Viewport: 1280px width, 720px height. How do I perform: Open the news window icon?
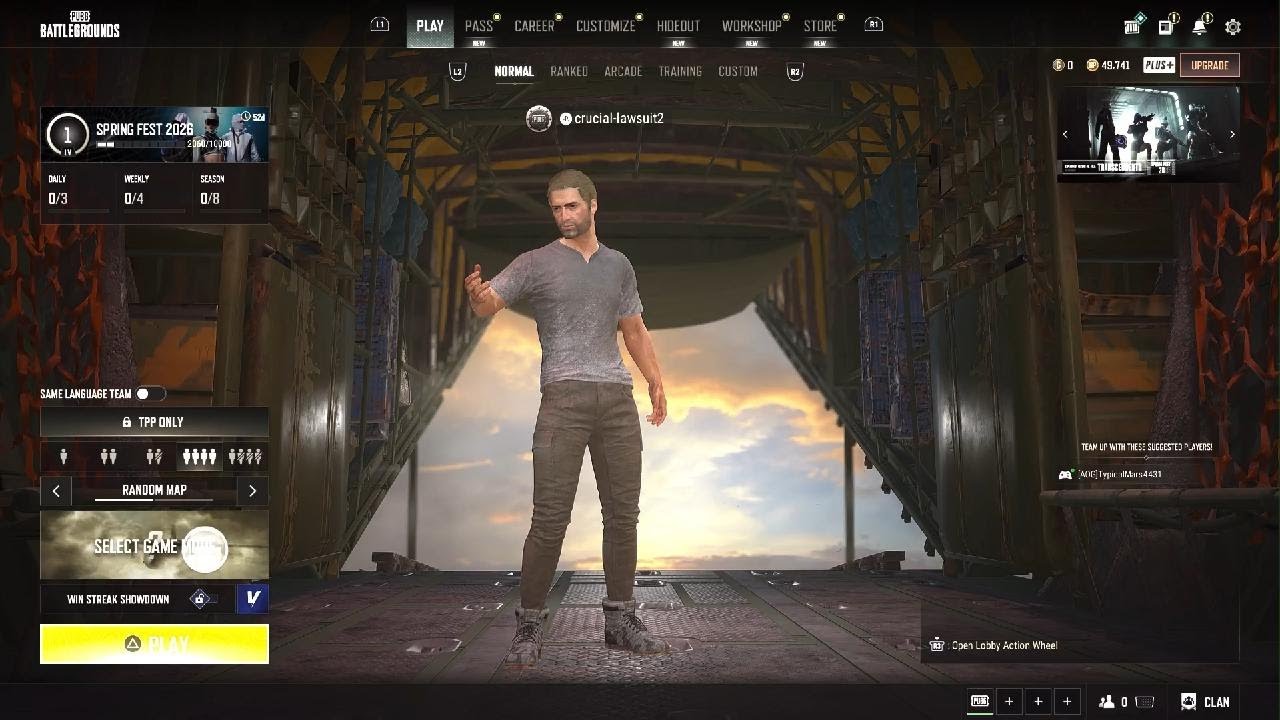[x=1167, y=25]
